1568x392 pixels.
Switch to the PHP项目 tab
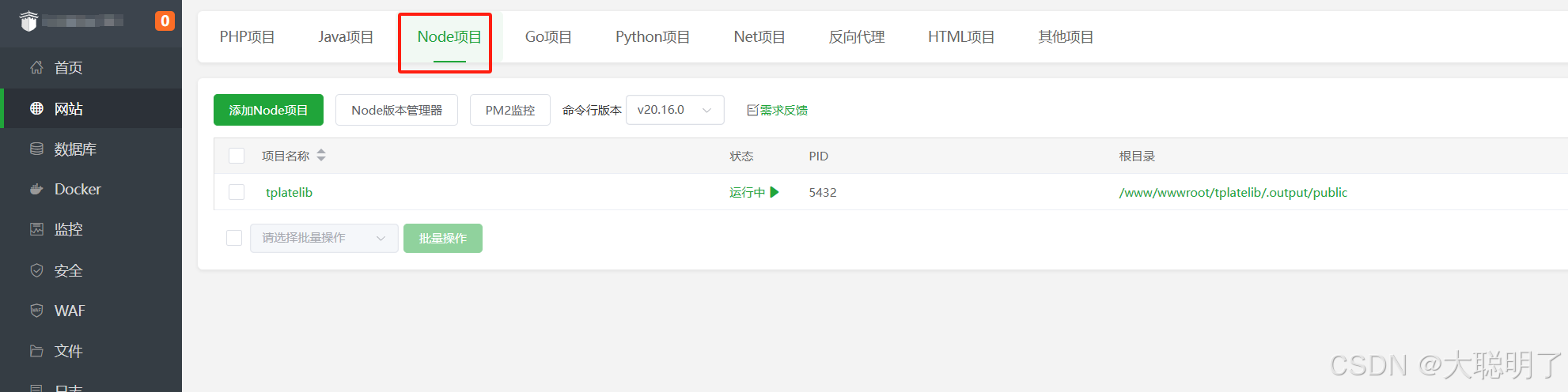pyautogui.click(x=248, y=36)
